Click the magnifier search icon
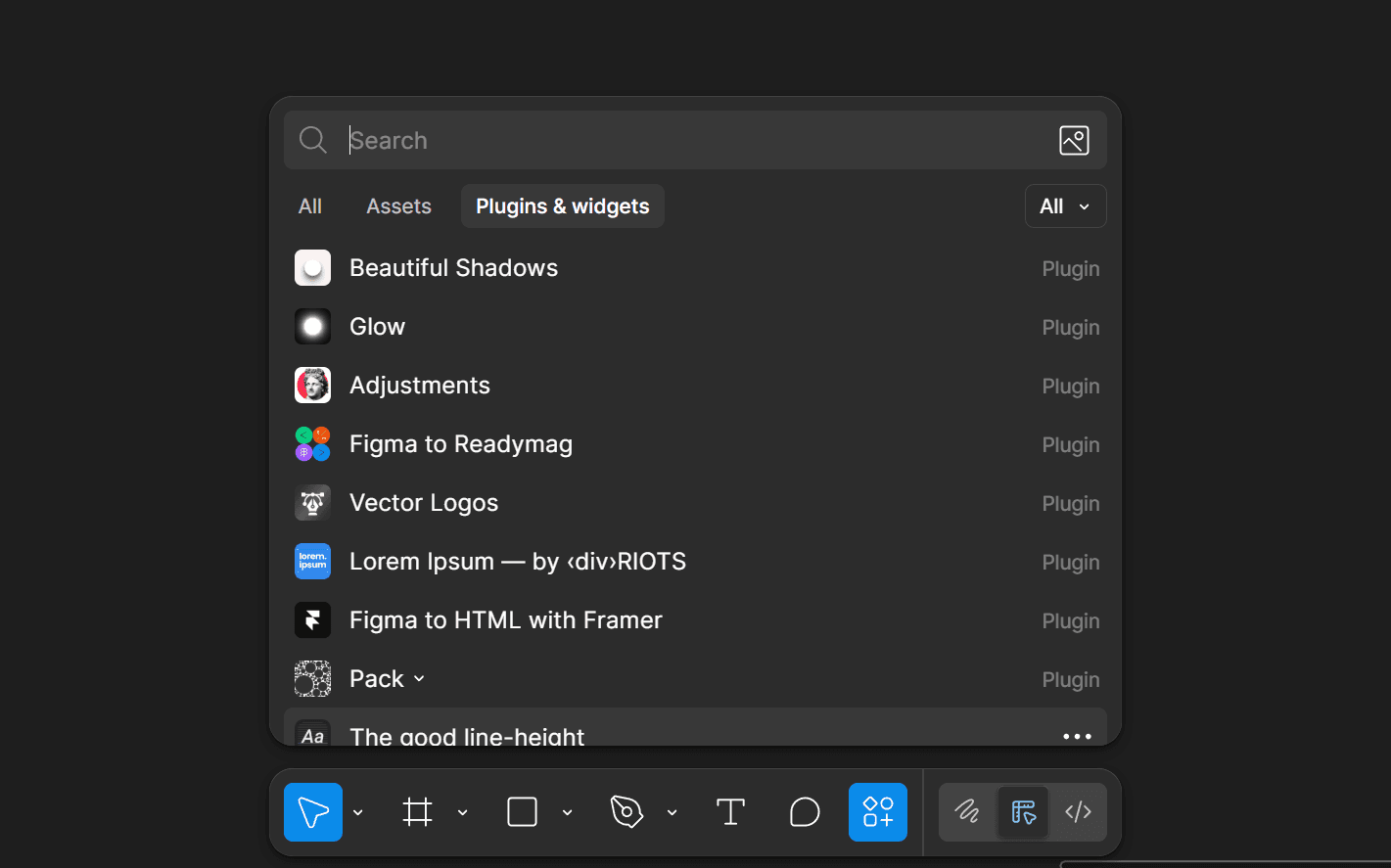 point(313,140)
